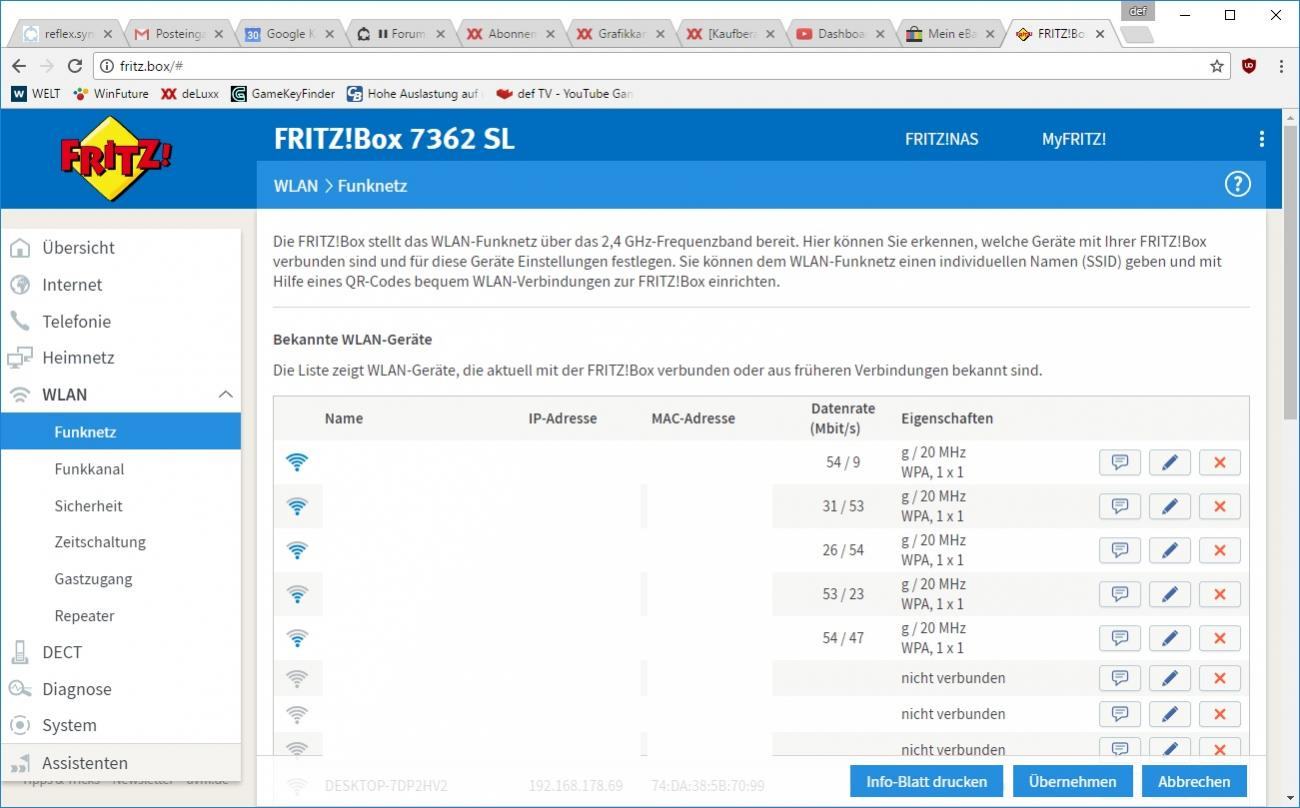Click comment icon for second 'nicht verbunden' device
The height and width of the screenshot is (808, 1300).
tap(1120, 714)
